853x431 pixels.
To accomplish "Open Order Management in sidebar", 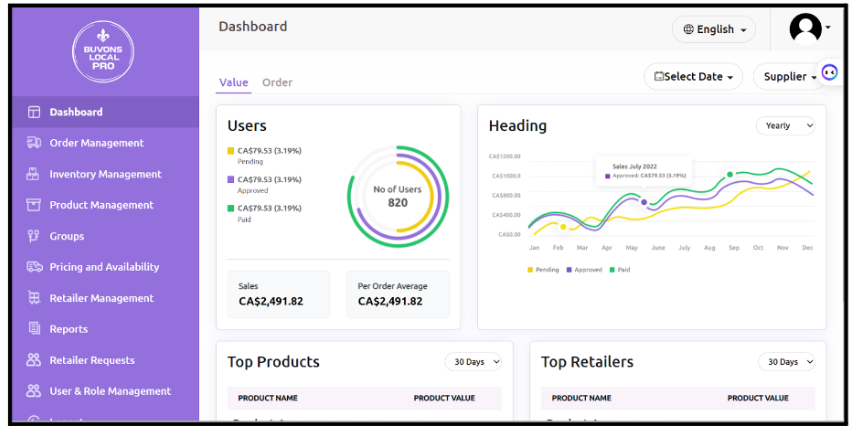I will pyautogui.click(x=105, y=143).
